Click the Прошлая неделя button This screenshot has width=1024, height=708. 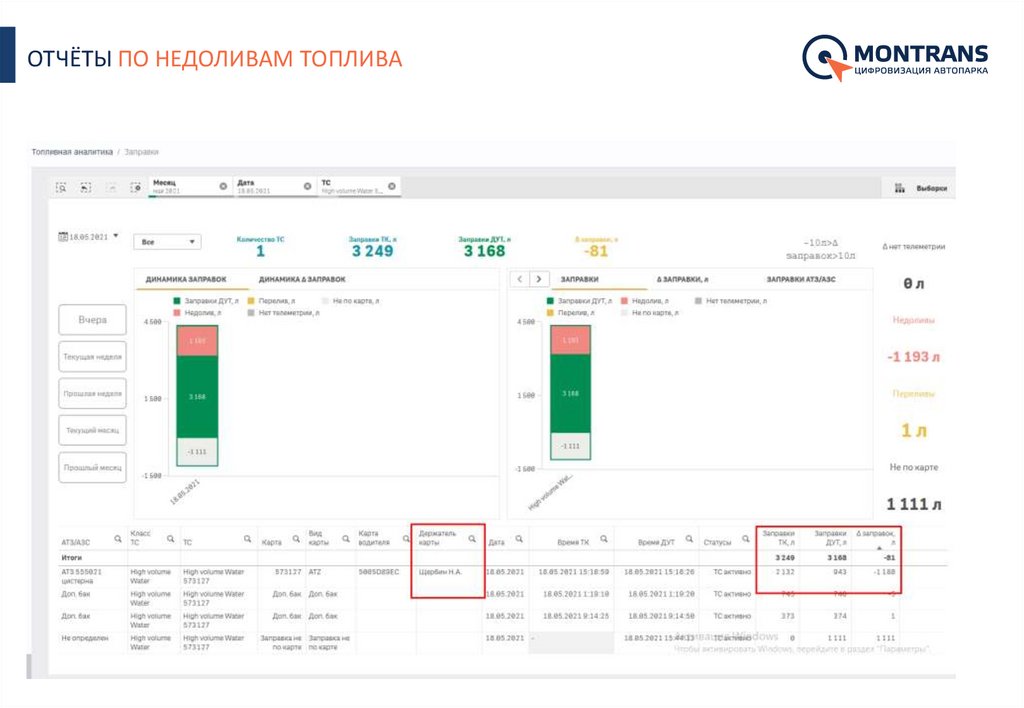pos(91,392)
